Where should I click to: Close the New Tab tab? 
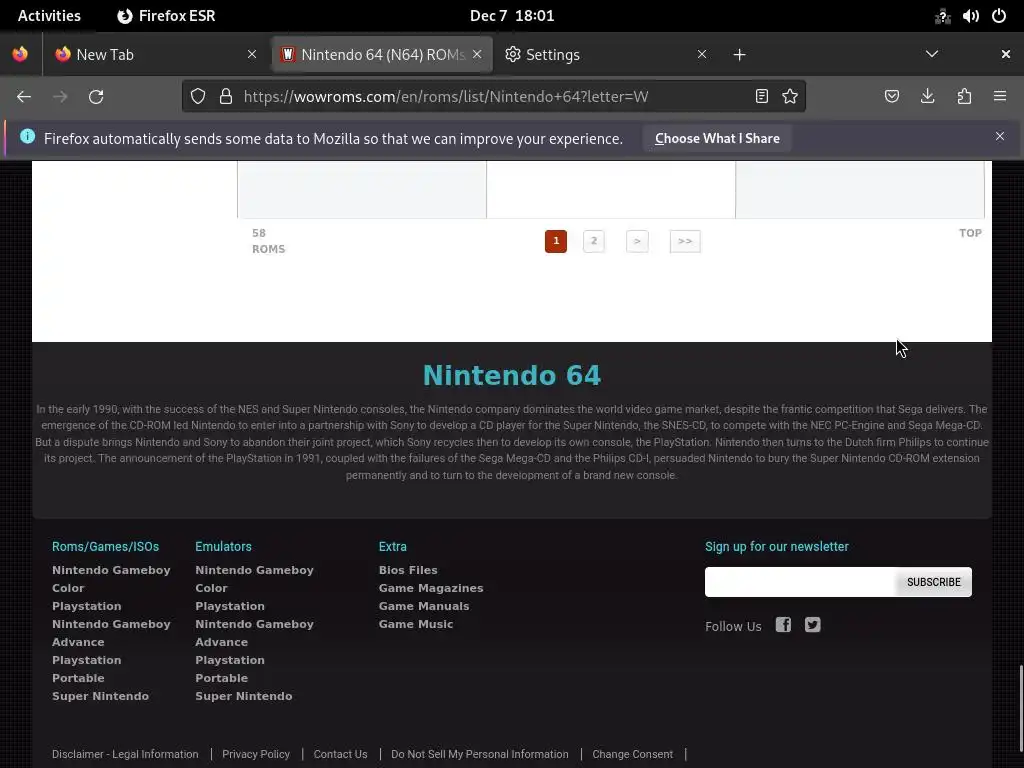(x=252, y=54)
